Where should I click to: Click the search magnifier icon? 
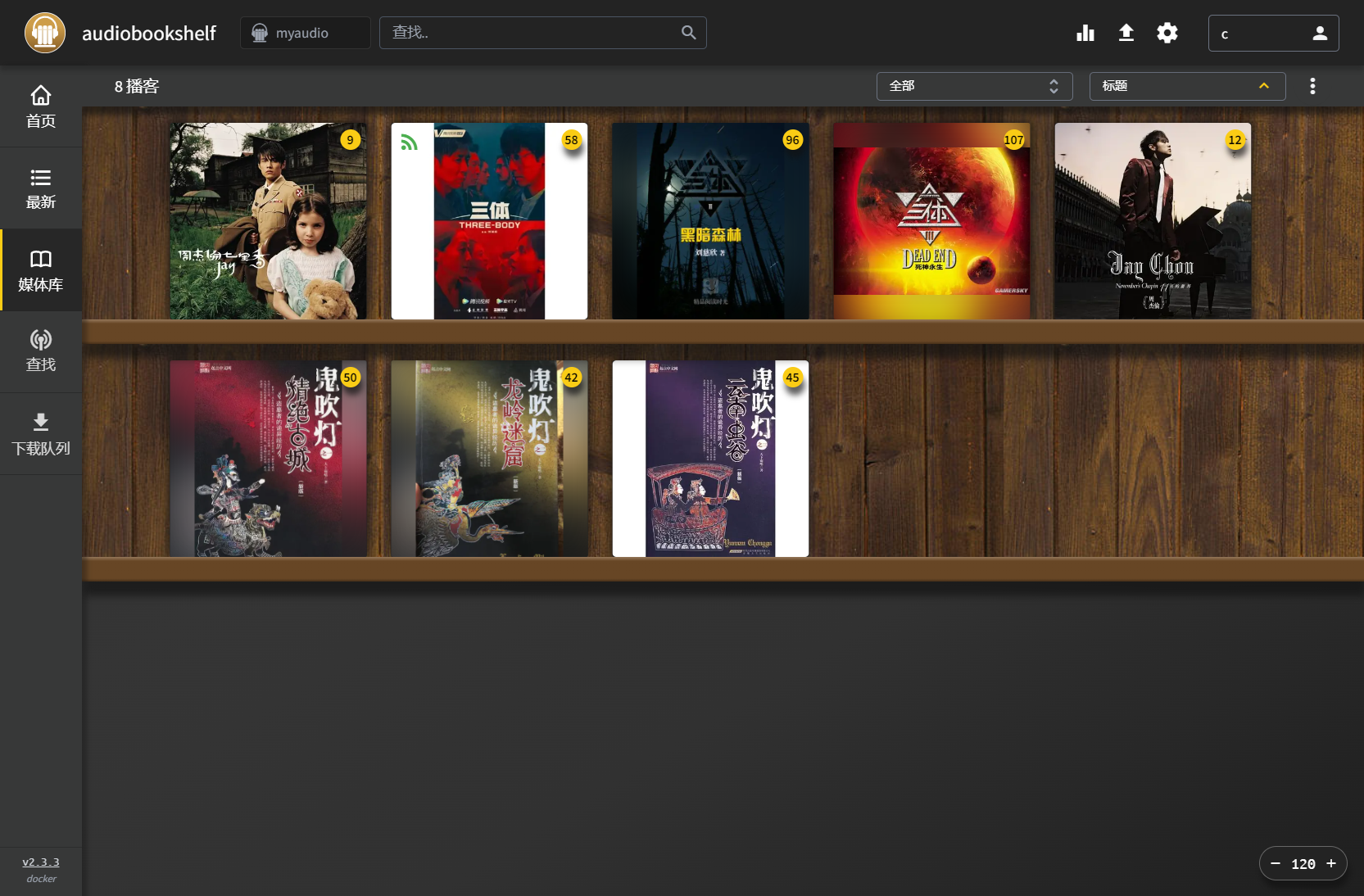click(689, 33)
